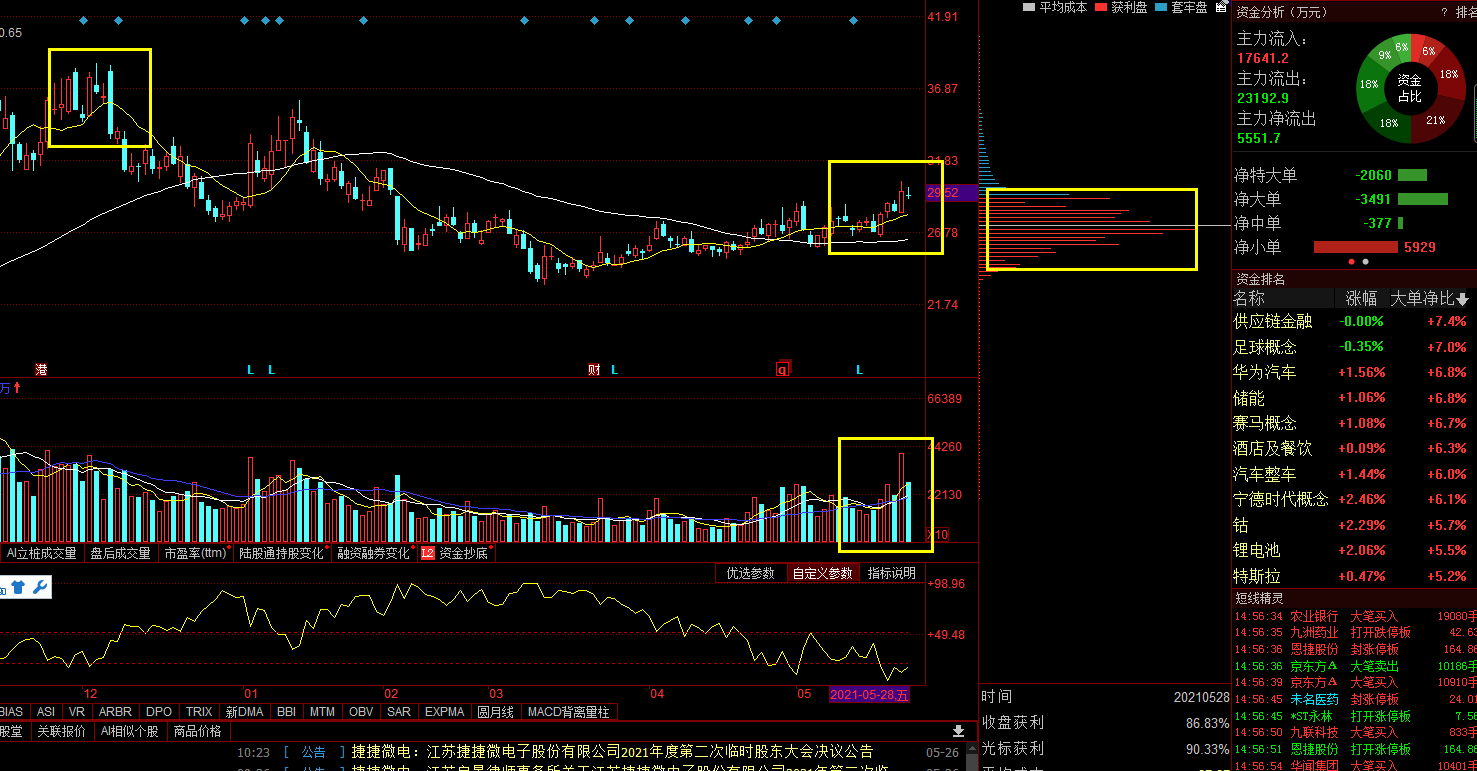Image resolution: width=1477 pixels, height=771 pixels.
Task: Click the red boxed q marker on chart
Action: [x=782, y=369]
